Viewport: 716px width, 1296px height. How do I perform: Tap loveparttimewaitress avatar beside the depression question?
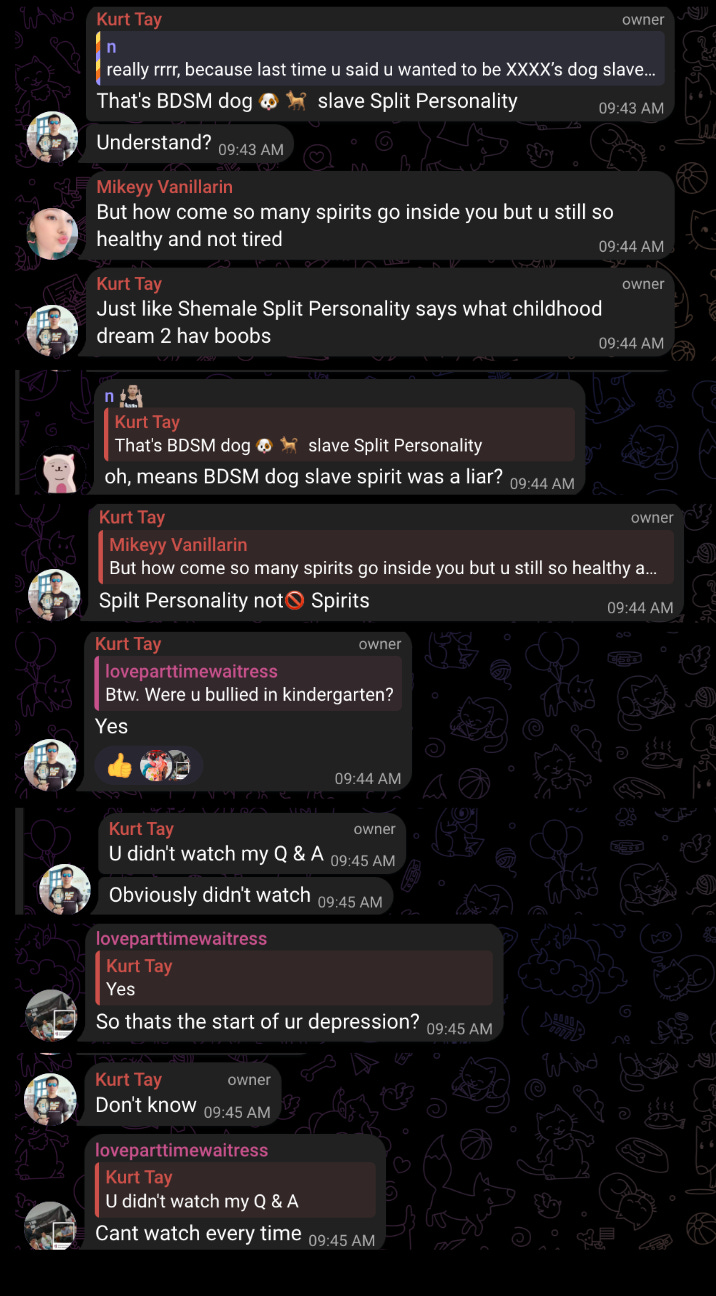tap(51, 1015)
